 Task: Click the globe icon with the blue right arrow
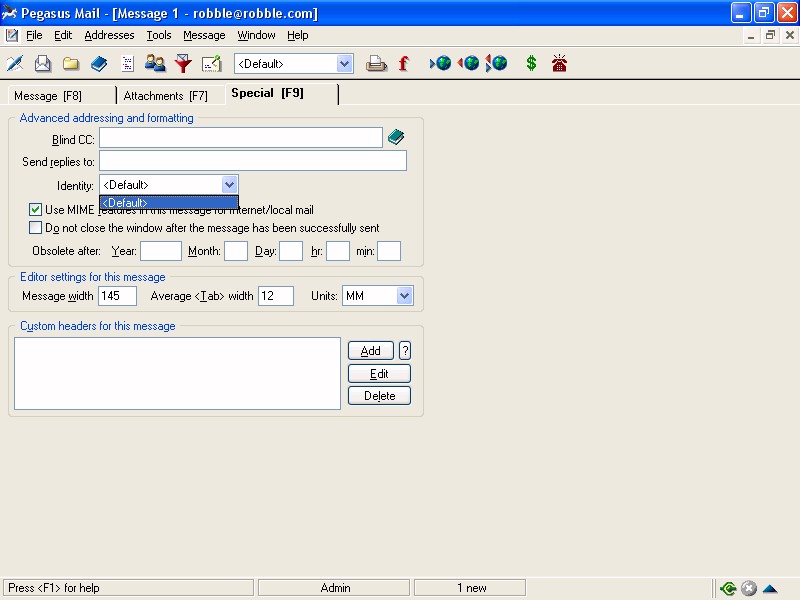click(x=440, y=64)
